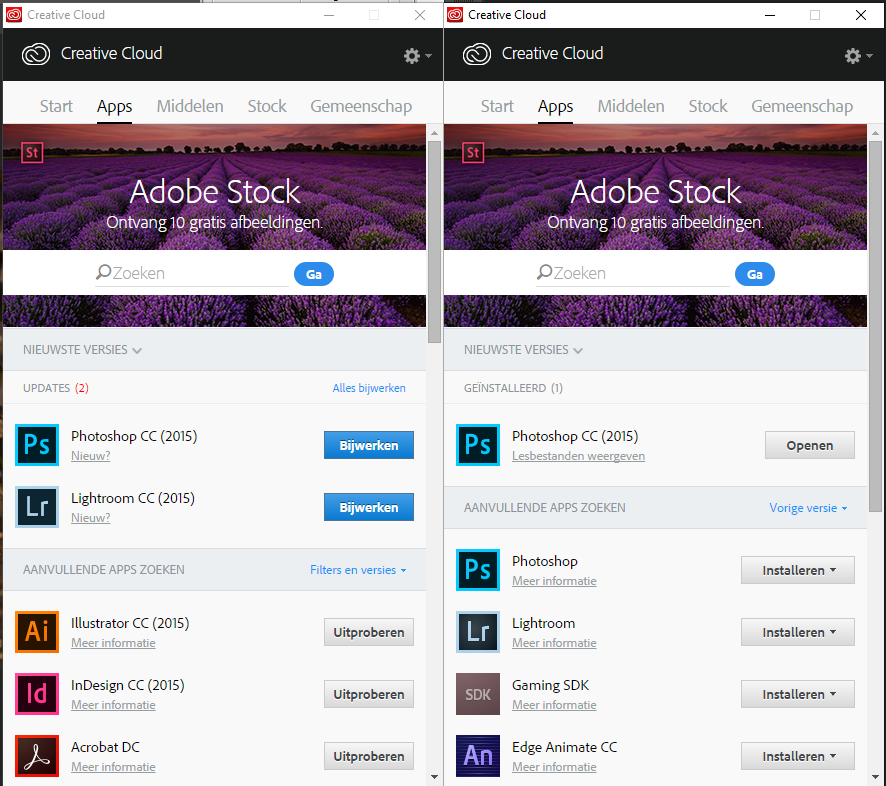
Task: Click search magnifier icon in right window
Action: click(x=544, y=272)
